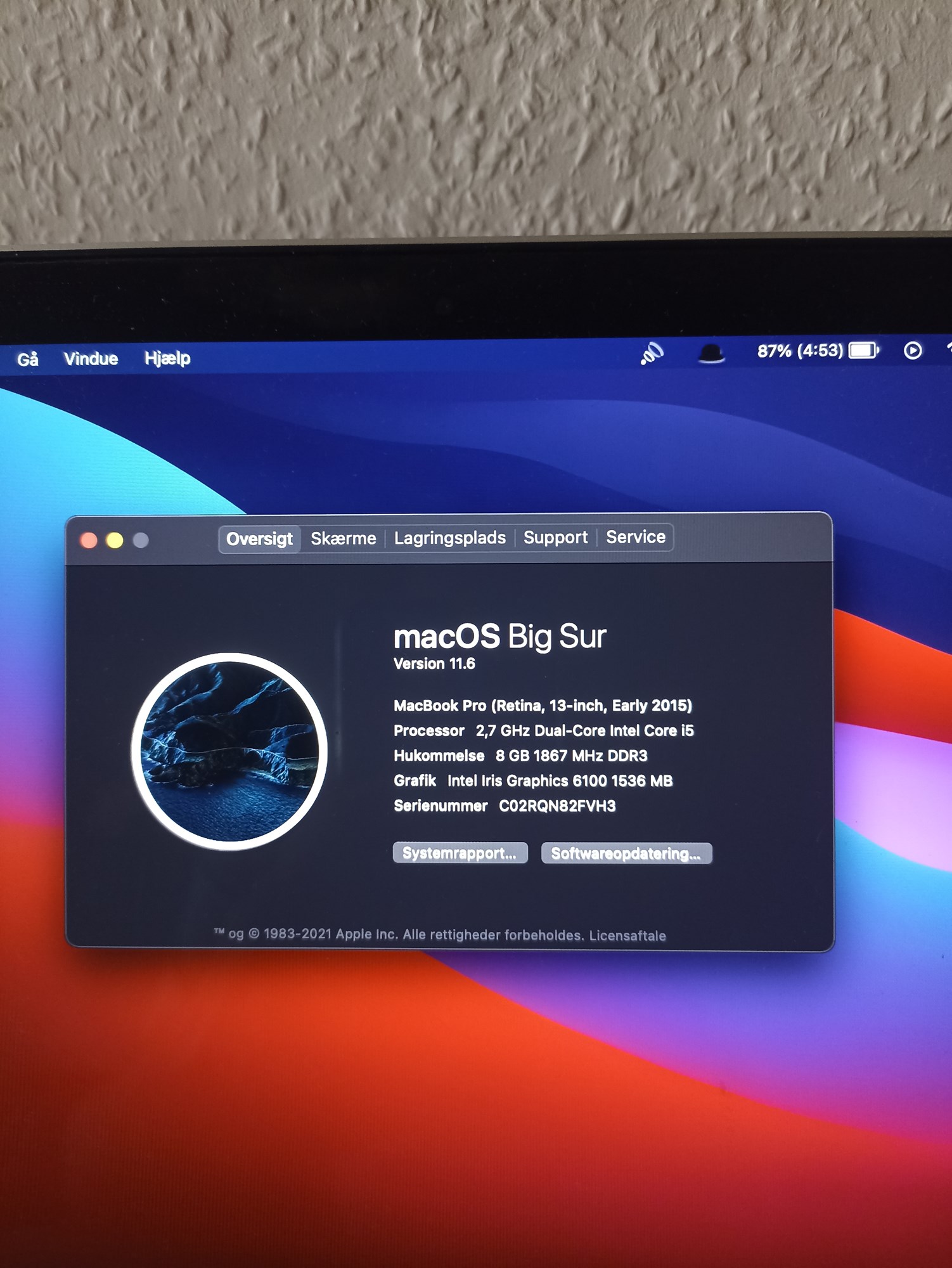This screenshot has height=1268, width=952.
Task: Open the Gå menu in the menu bar
Action: click(x=28, y=359)
